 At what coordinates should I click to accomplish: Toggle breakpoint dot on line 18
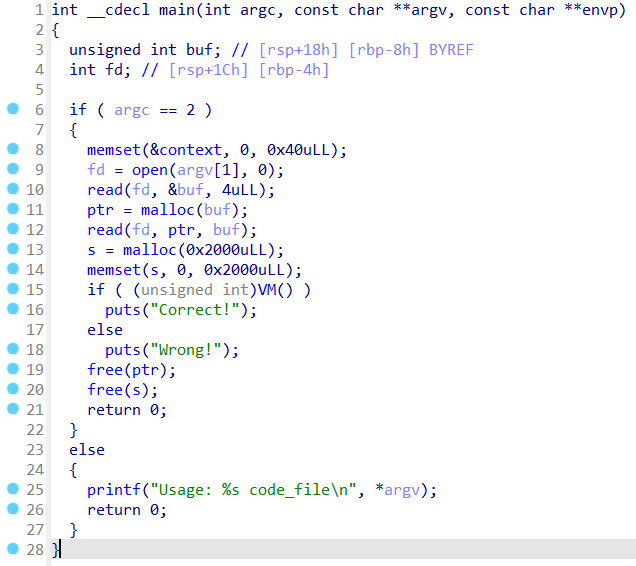pyautogui.click(x=13, y=349)
